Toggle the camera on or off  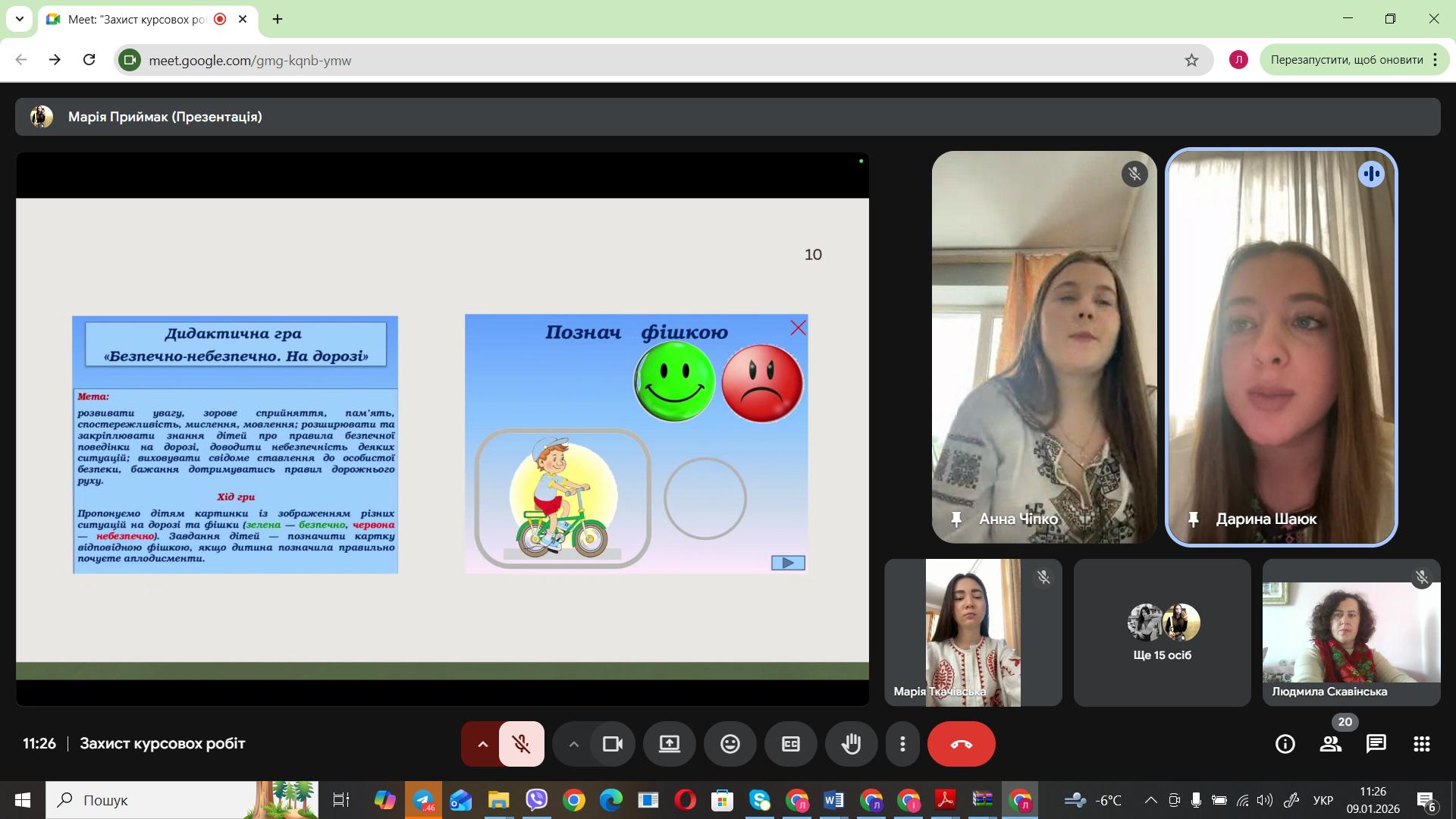(612, 744)
